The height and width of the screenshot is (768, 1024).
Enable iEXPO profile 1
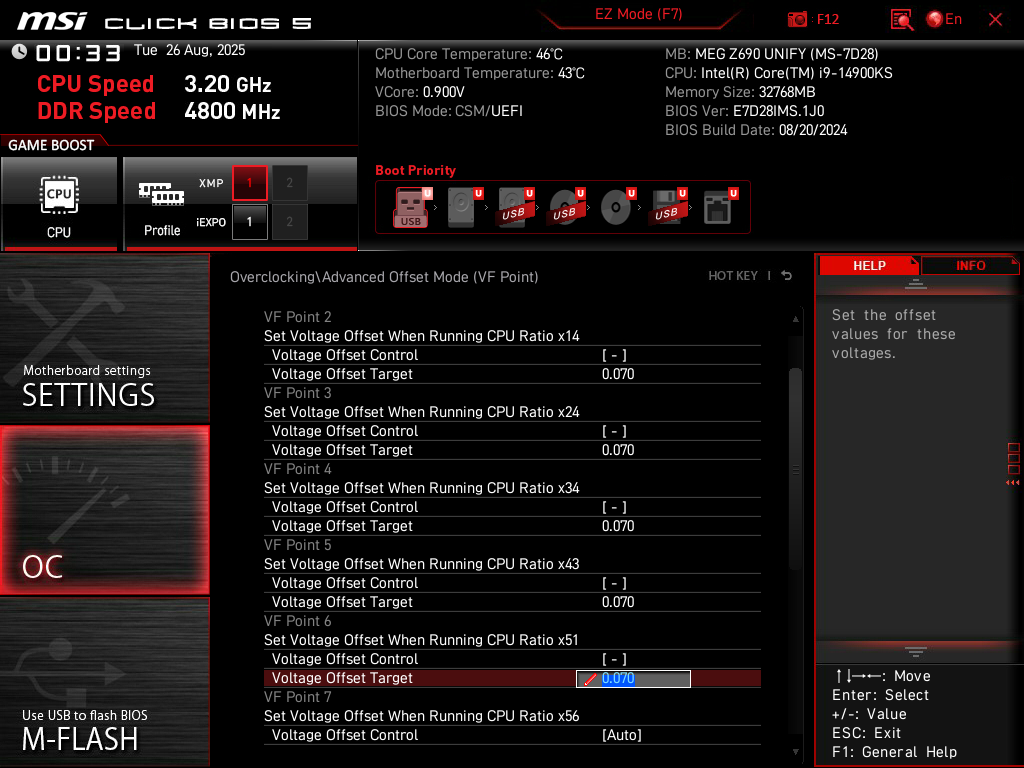[249, 222]
